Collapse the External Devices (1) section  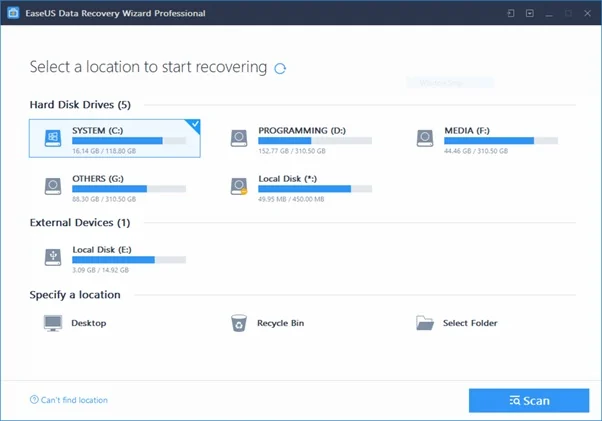coord(80,222)
